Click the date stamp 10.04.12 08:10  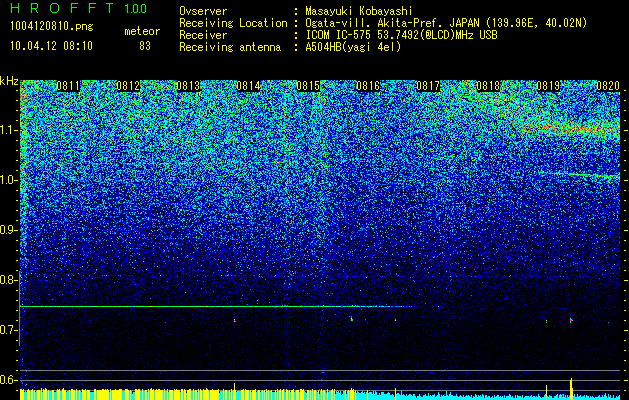click(51, 46)
